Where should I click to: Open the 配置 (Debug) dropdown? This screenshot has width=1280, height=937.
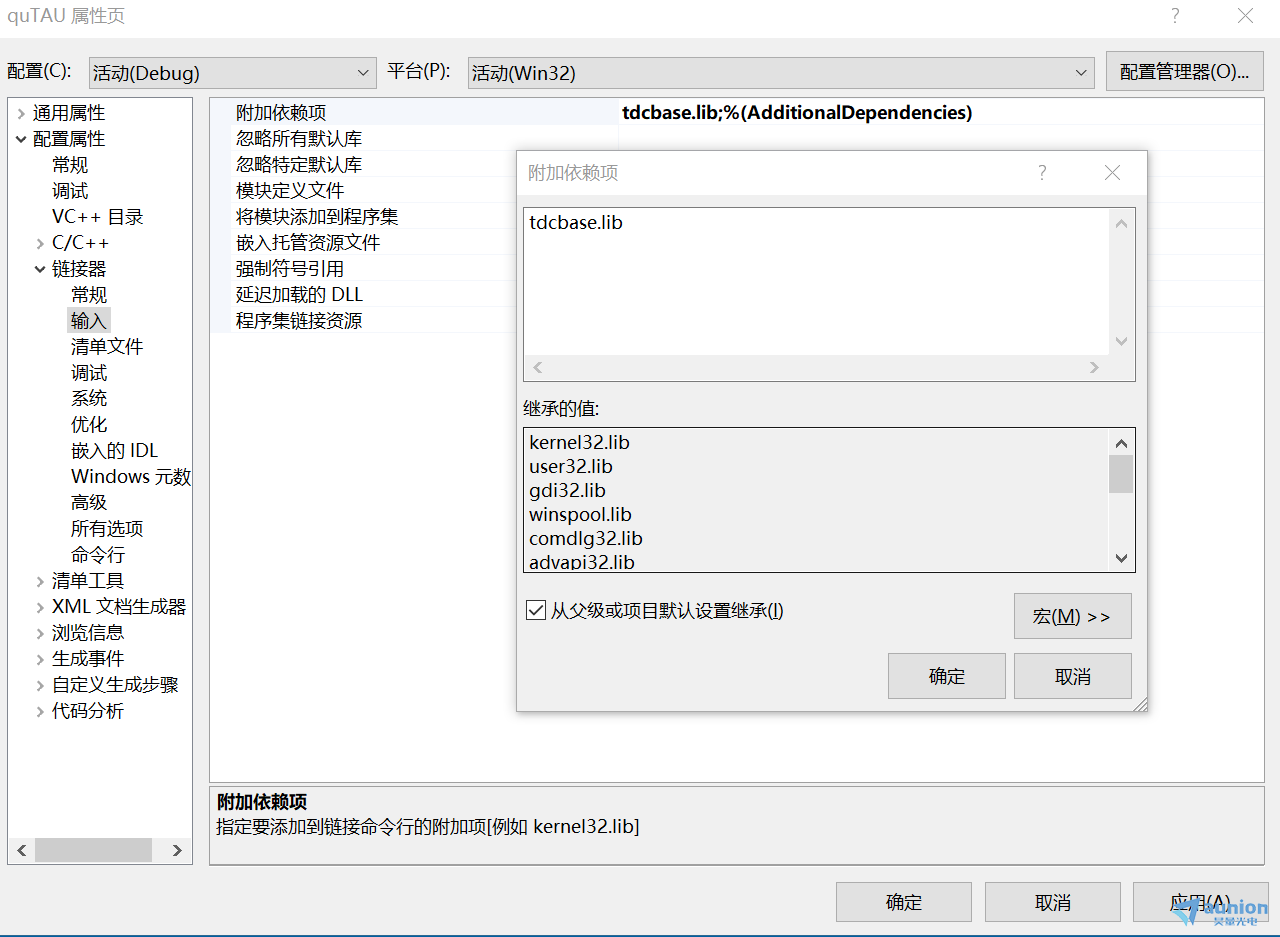[232, 73]
